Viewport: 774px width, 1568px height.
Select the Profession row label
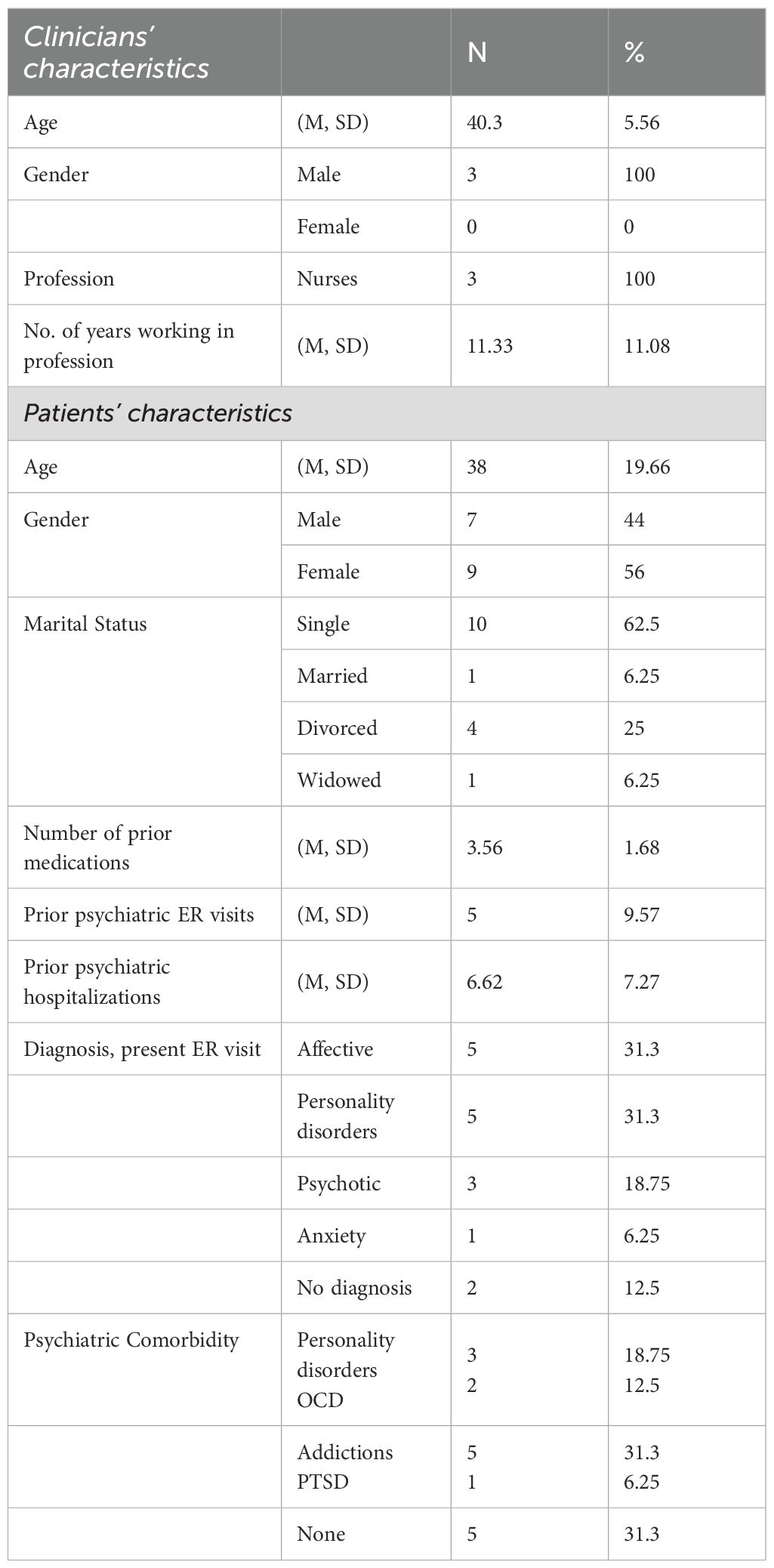point(69,279)
